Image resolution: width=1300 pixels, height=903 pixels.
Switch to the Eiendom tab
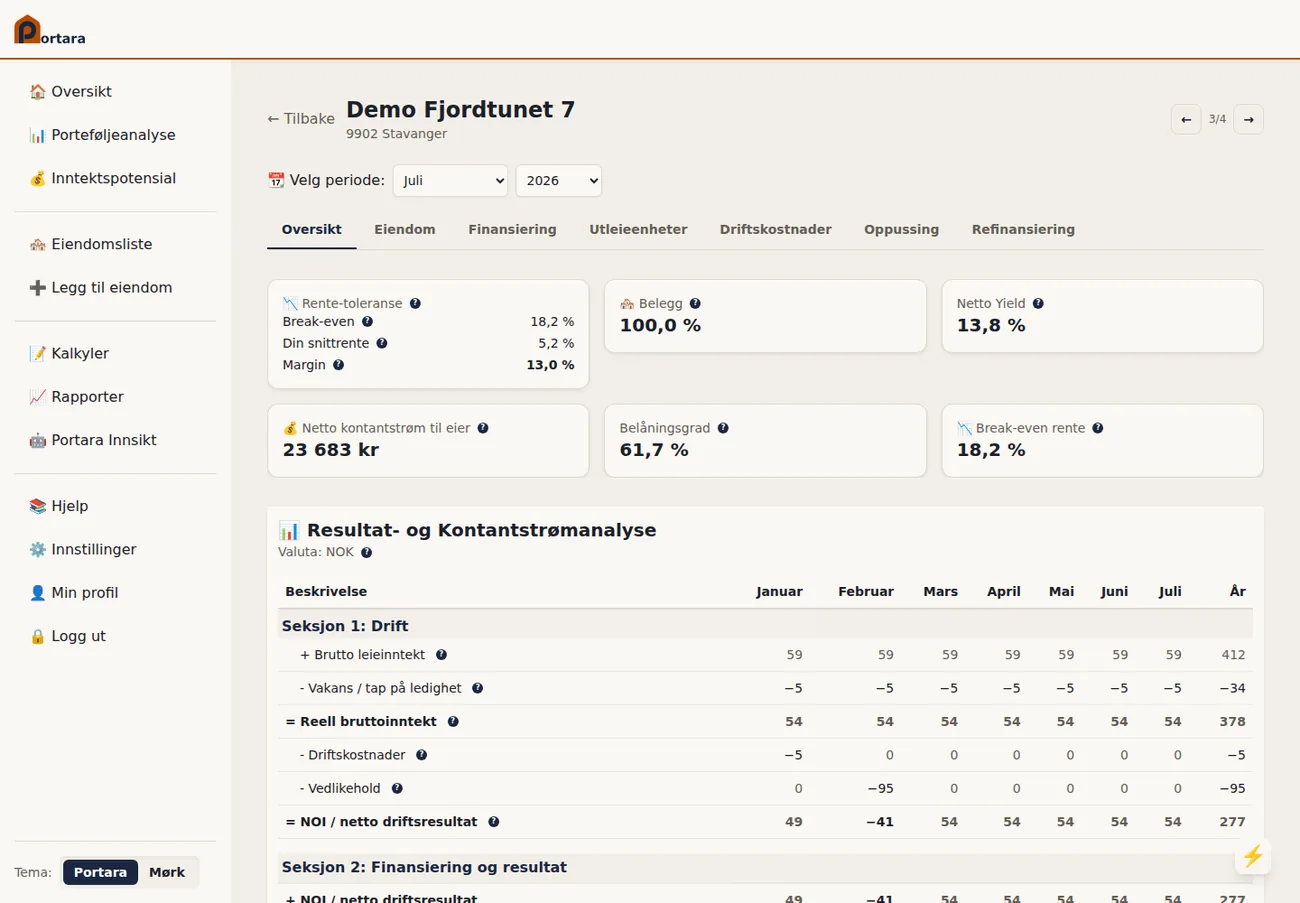pyautogui.click(x=405, y=229)
